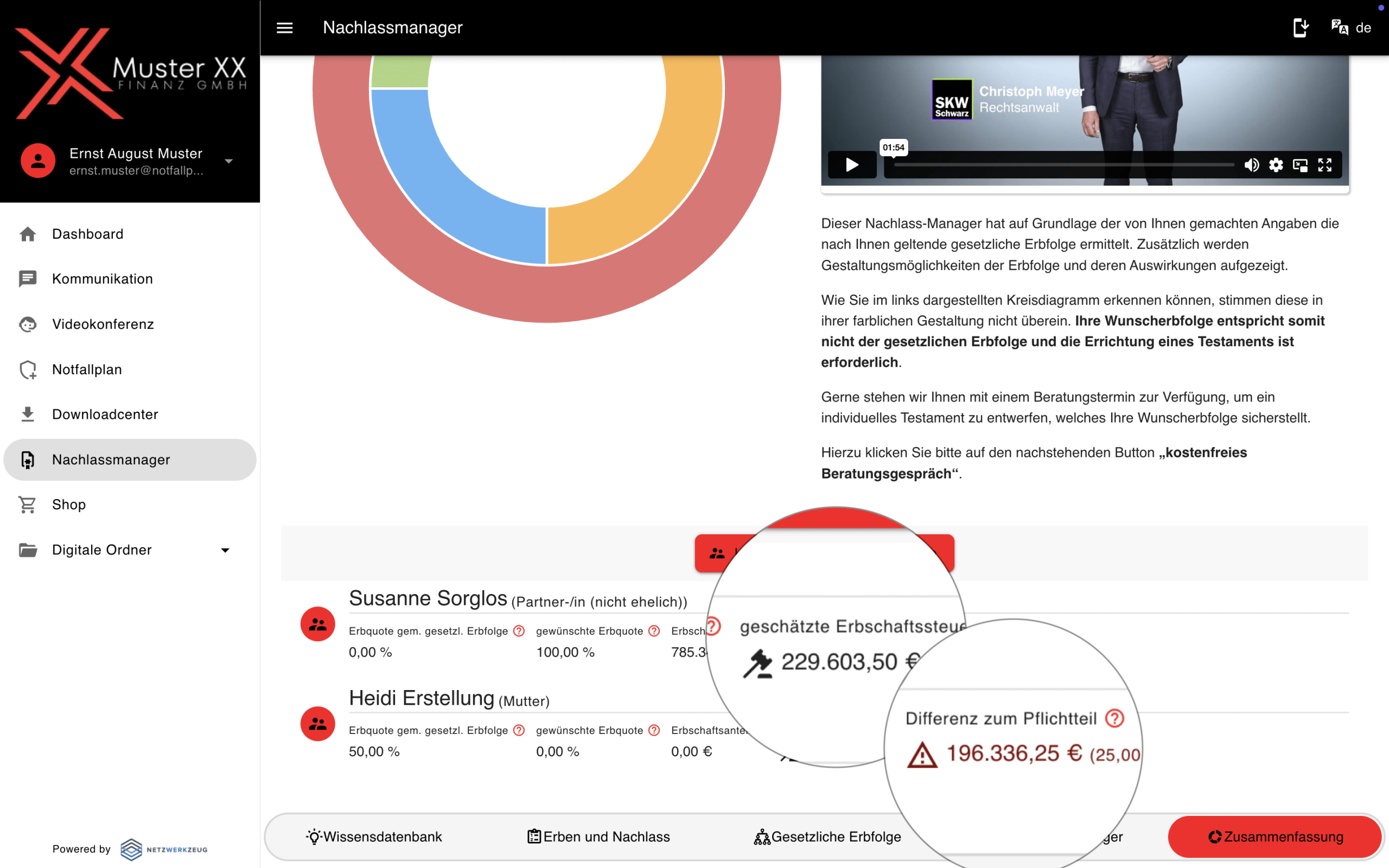1389x868 pixels.
Task: Click the Shop cart icon
Action: click(28, 505)
